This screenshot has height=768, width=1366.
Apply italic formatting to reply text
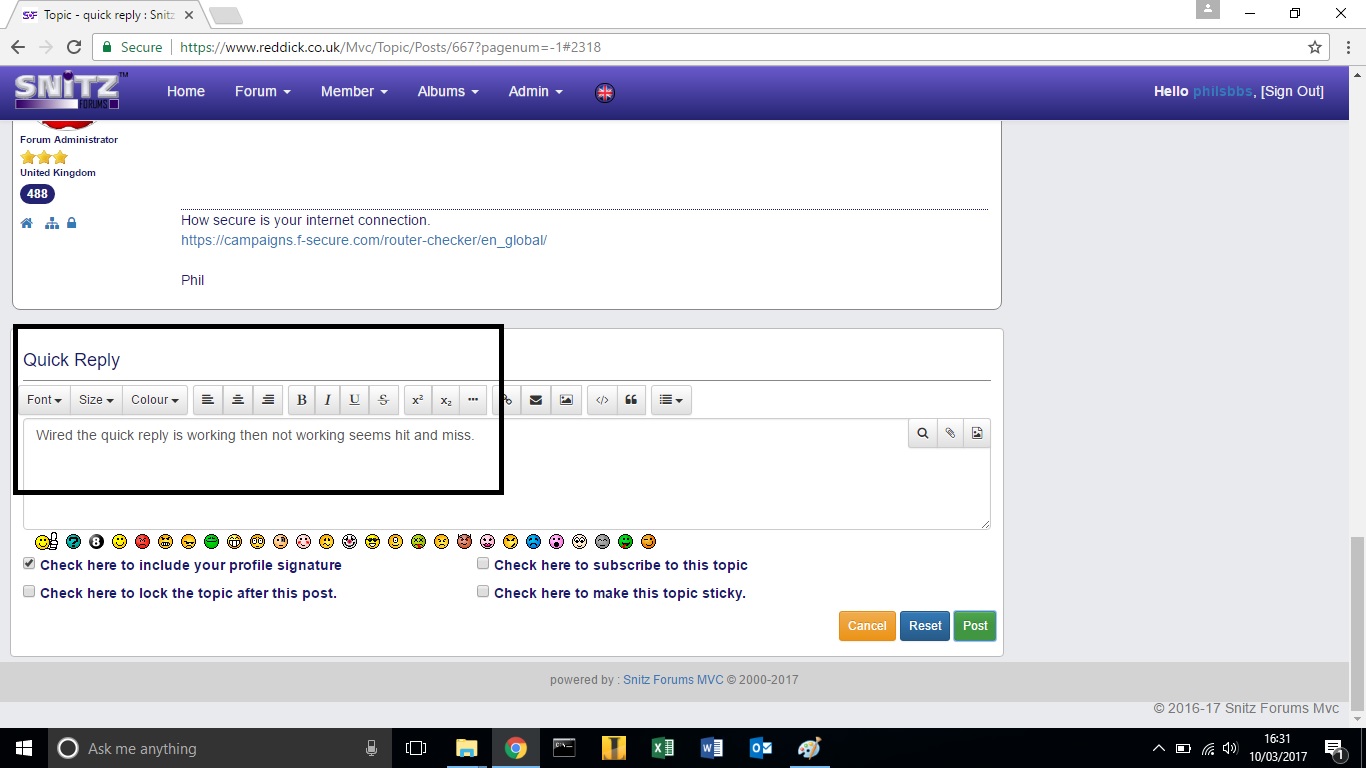pyautogui.click(x=328, y=400)
